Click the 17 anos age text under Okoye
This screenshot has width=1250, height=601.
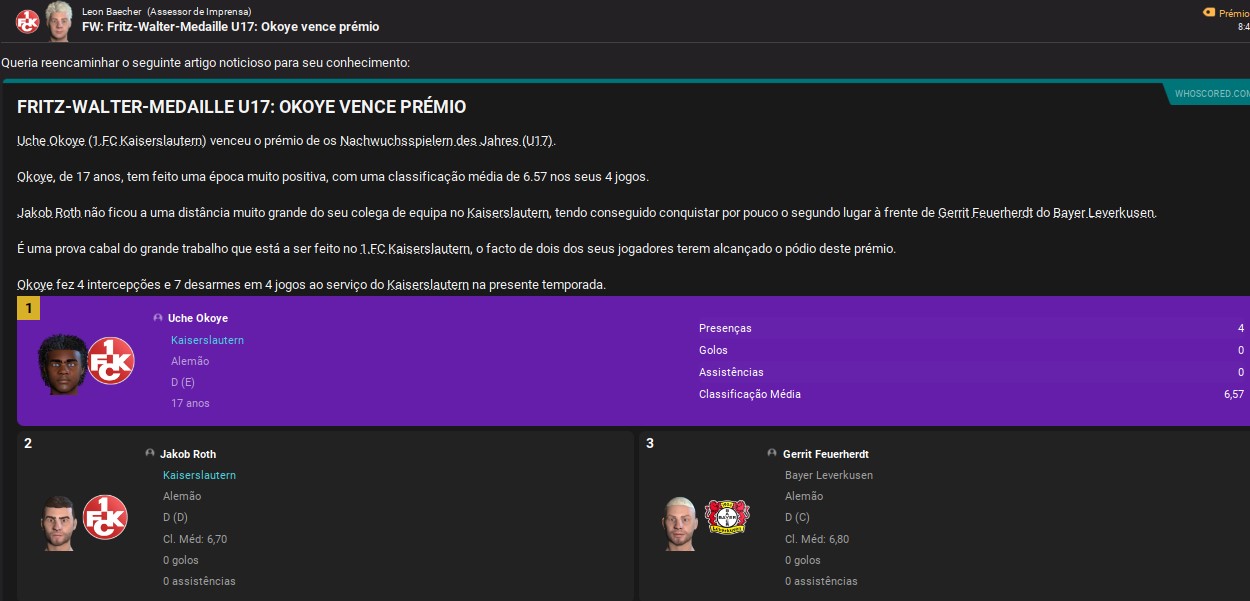(190, 403)
